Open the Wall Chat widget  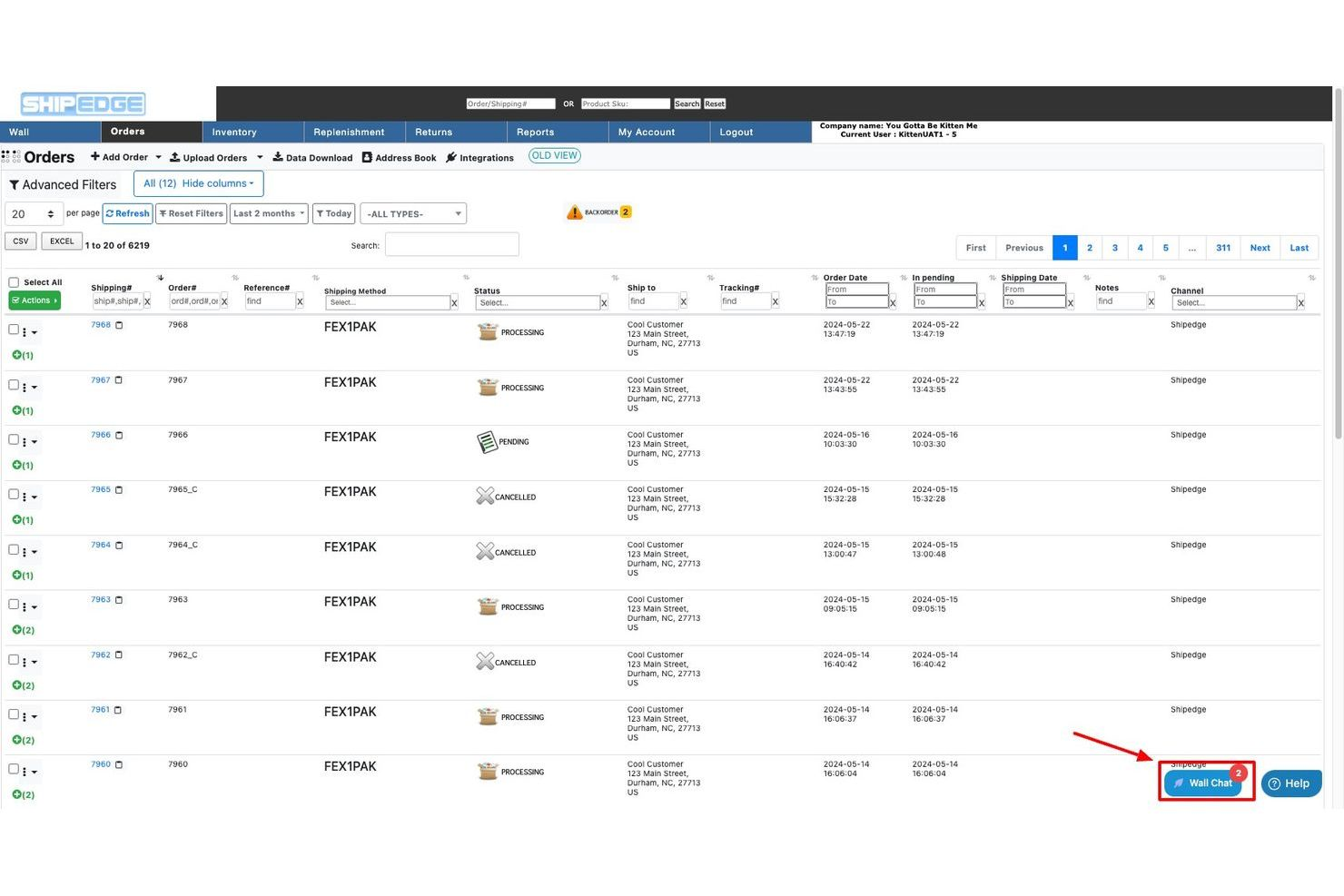coord(1203,783)
